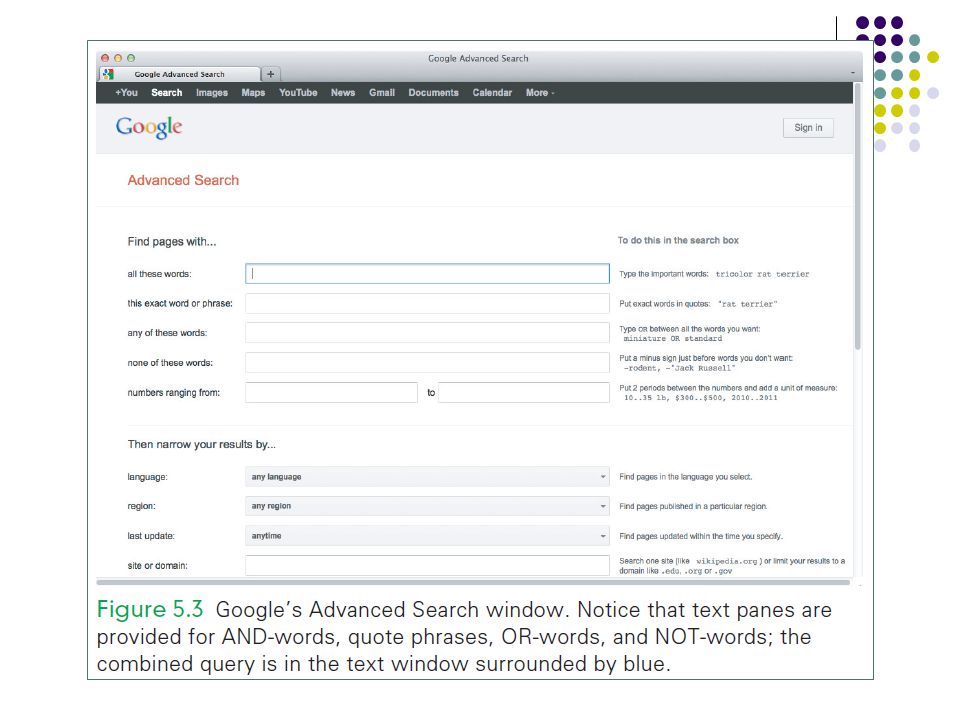Screen dimensions: 960x720
Task: Click the 'site or domain:' label
Action: pyautogui.click(x=157, y=566)
